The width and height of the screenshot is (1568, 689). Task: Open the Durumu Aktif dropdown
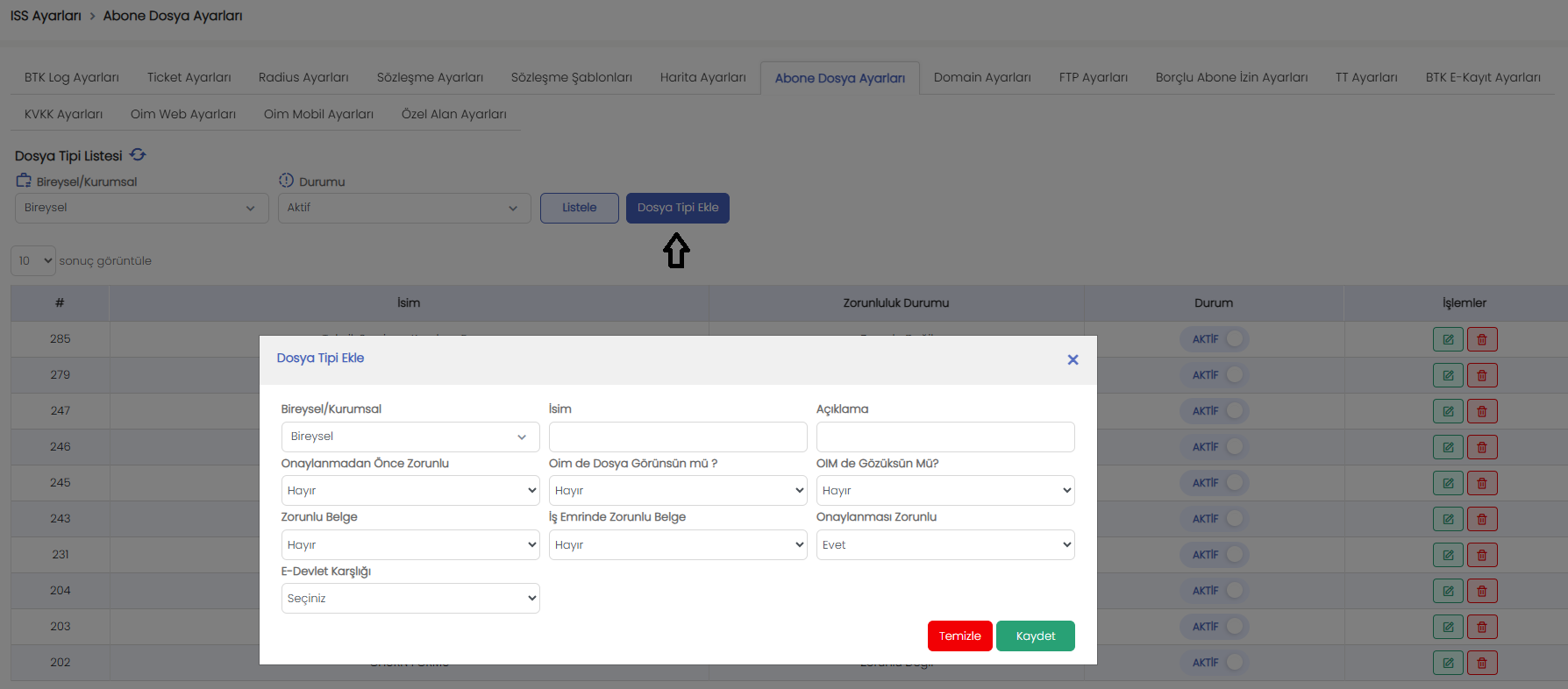point(404,208)
